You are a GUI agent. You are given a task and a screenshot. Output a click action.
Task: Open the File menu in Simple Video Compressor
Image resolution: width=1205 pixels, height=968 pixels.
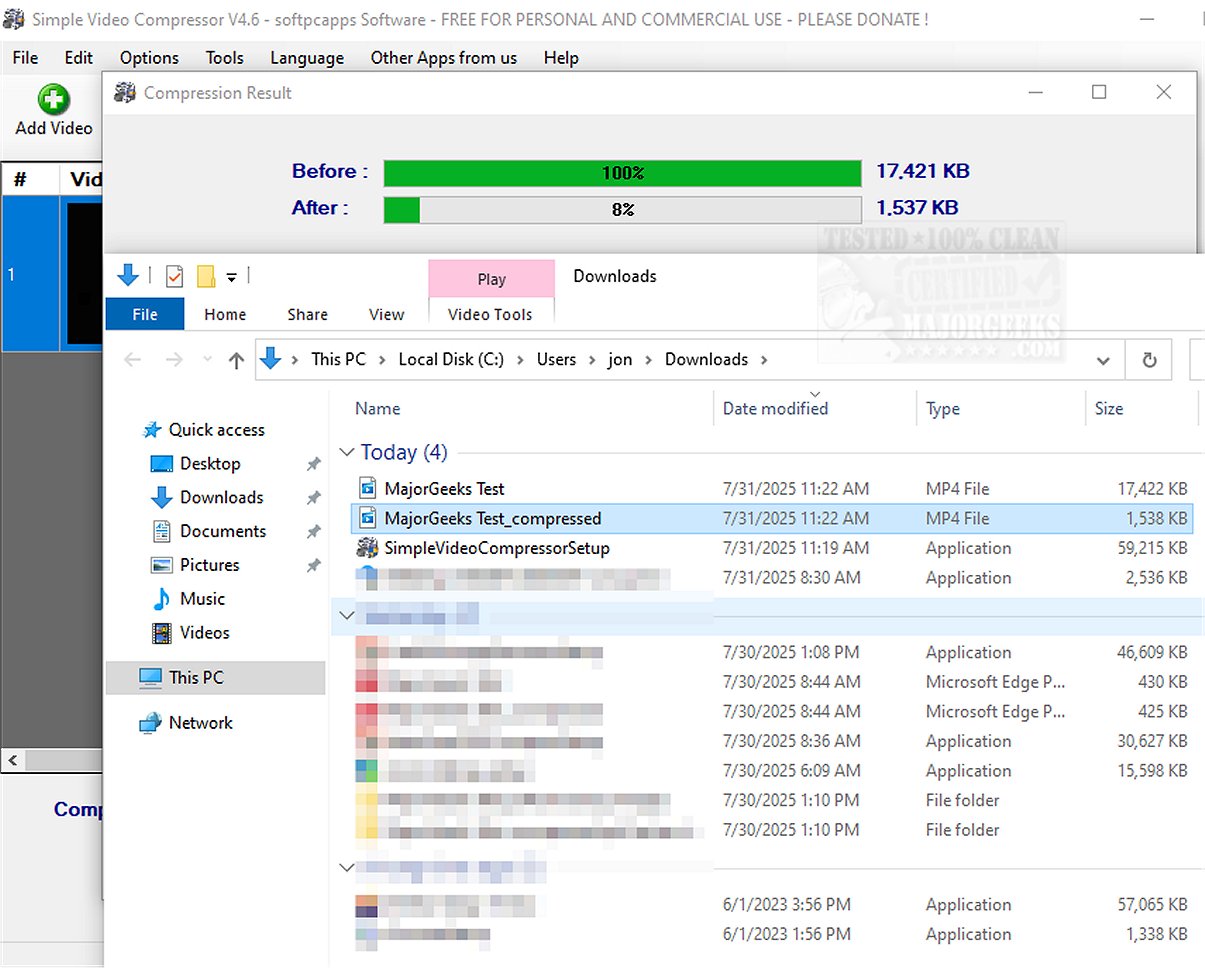point(26,58)
